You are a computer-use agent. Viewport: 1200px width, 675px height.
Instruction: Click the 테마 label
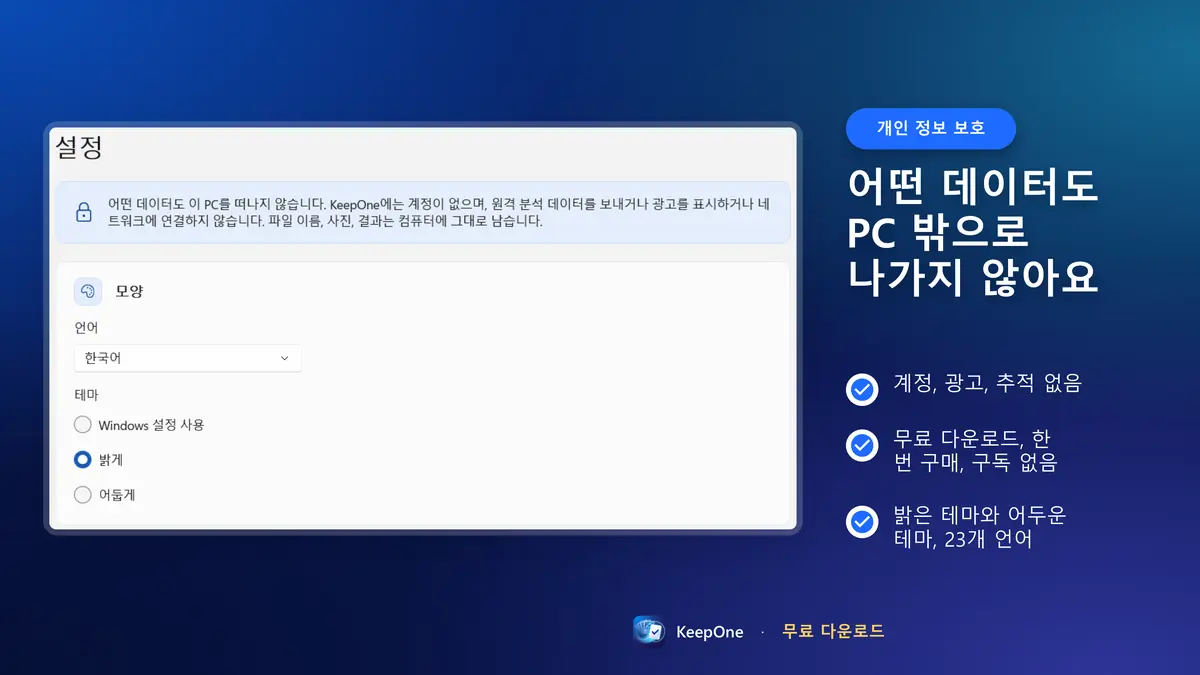point(87,395)
